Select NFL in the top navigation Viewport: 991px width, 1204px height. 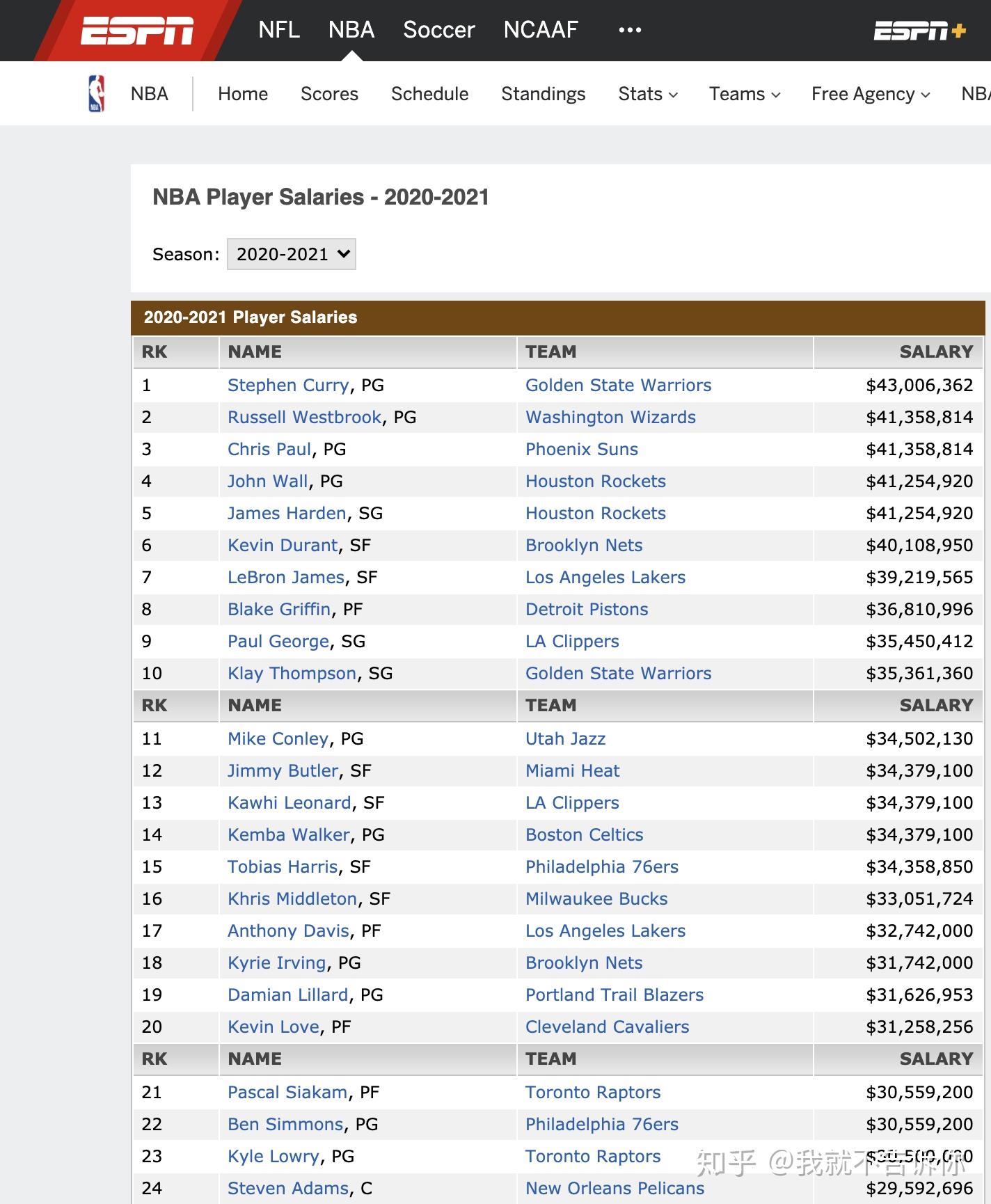279,30
